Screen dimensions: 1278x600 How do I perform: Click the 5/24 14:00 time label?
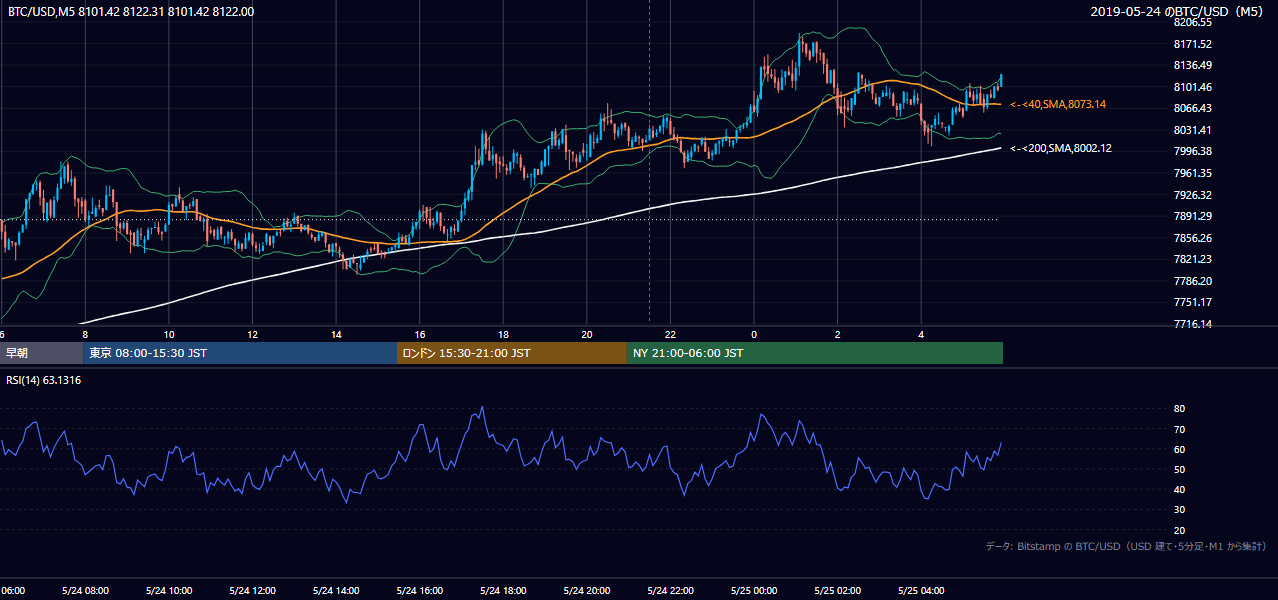(x=335, y=591)
